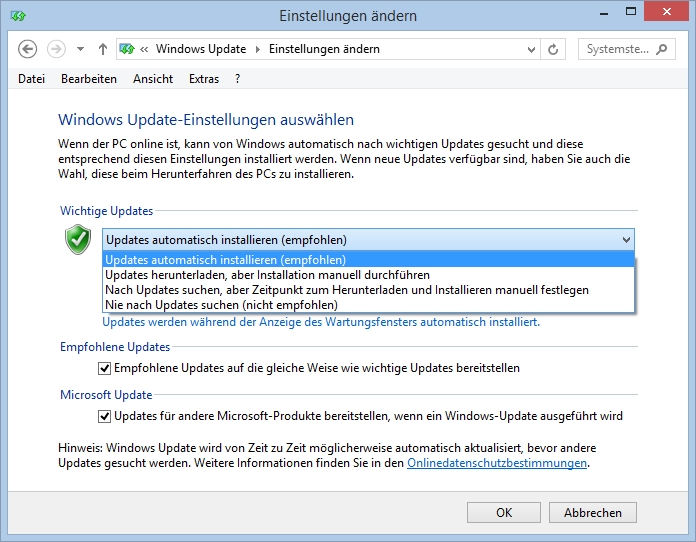Maximize the Einstellungen ändern window
Image resolution: width=696 pixels, height=542 pixels.
(631, 12)
